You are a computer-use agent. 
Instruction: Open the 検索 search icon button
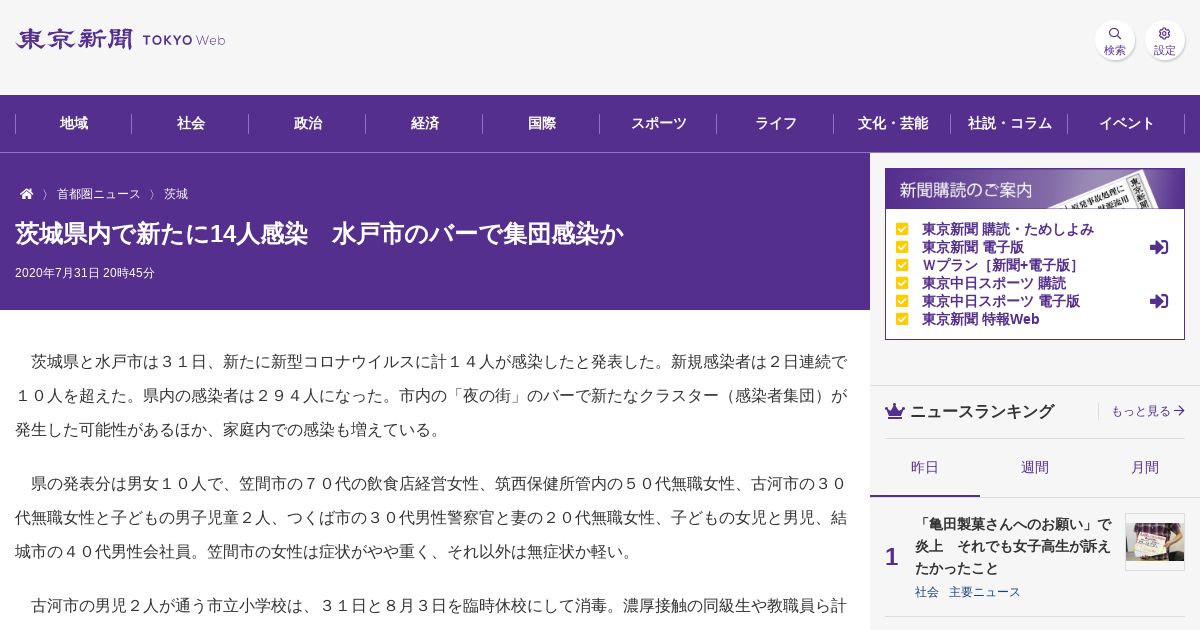(1115, 40)
